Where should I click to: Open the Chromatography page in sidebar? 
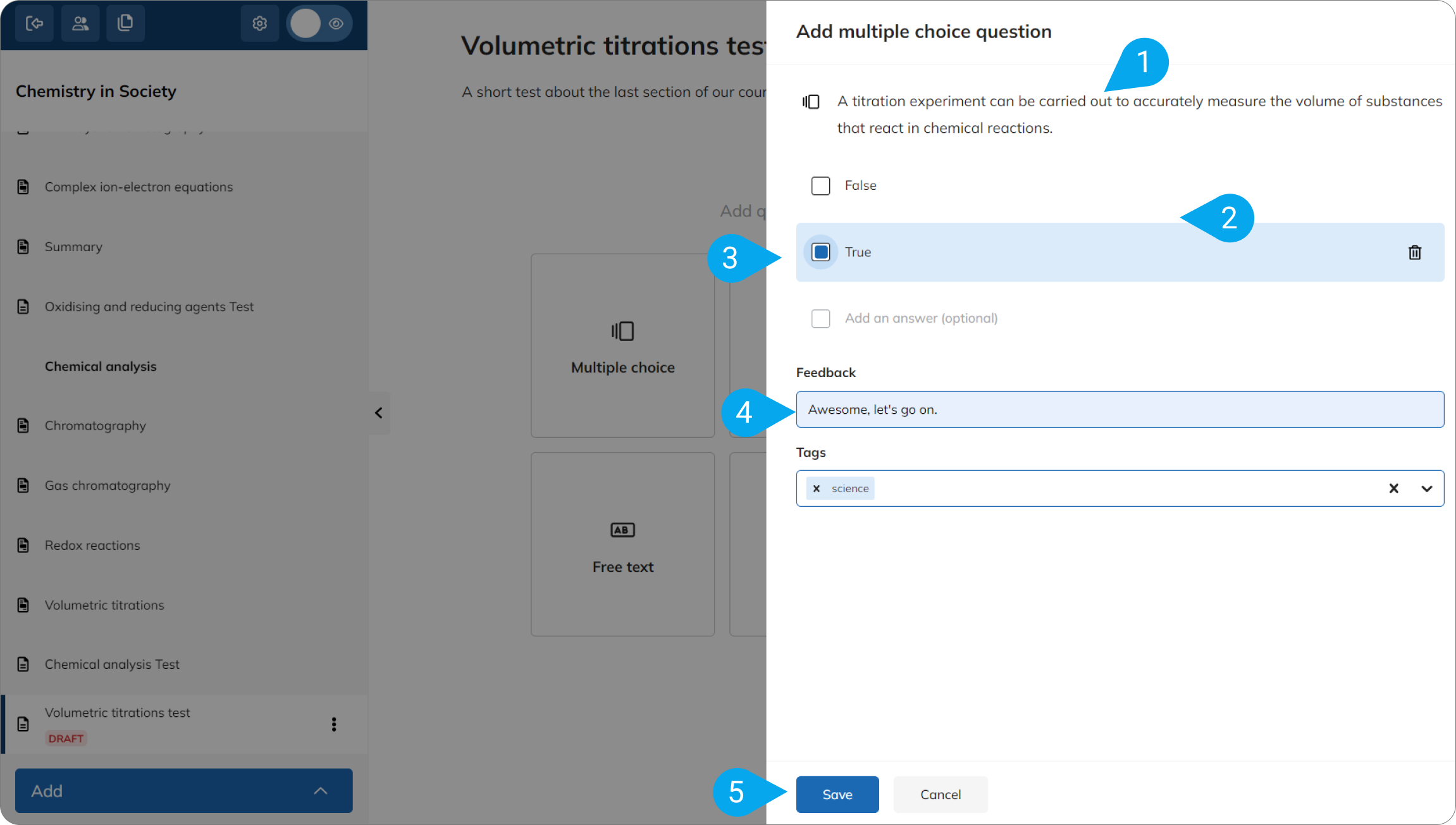point(96,426)
